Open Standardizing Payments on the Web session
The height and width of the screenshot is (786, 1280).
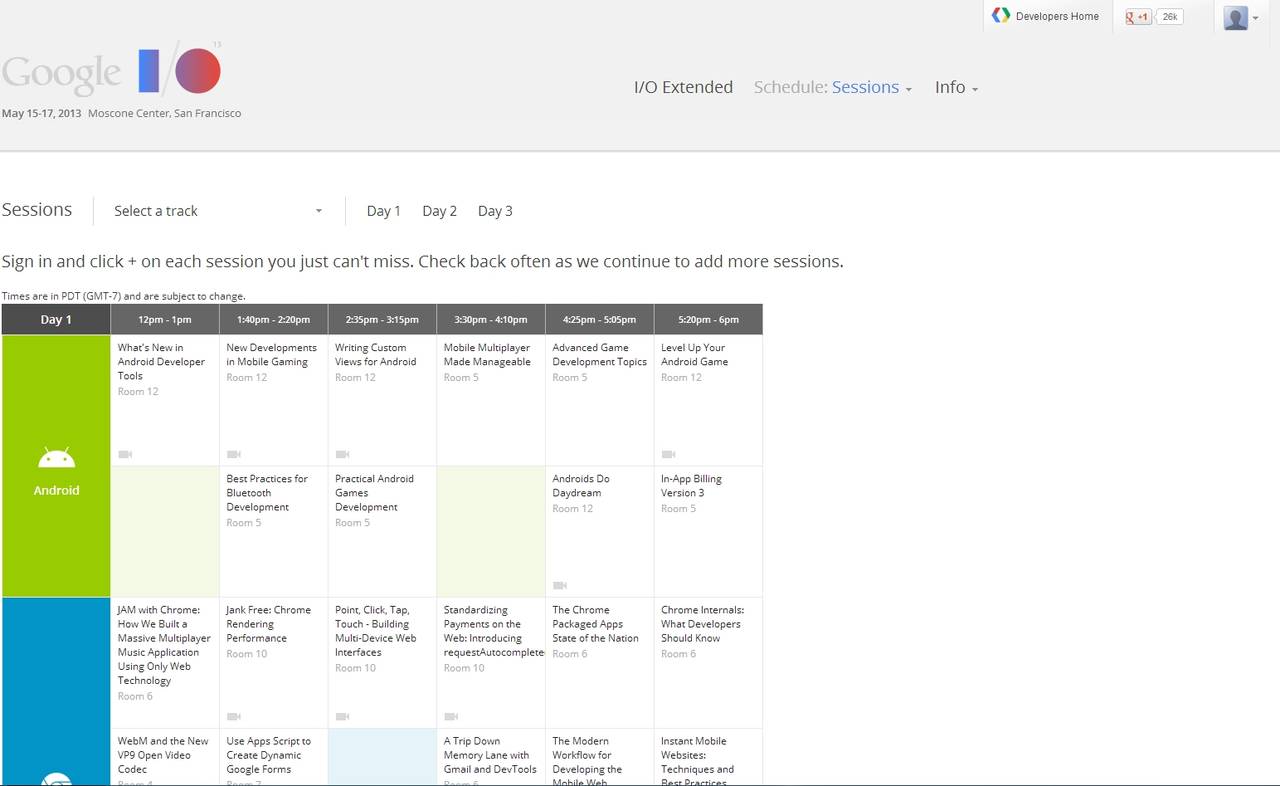pos(494,631)
